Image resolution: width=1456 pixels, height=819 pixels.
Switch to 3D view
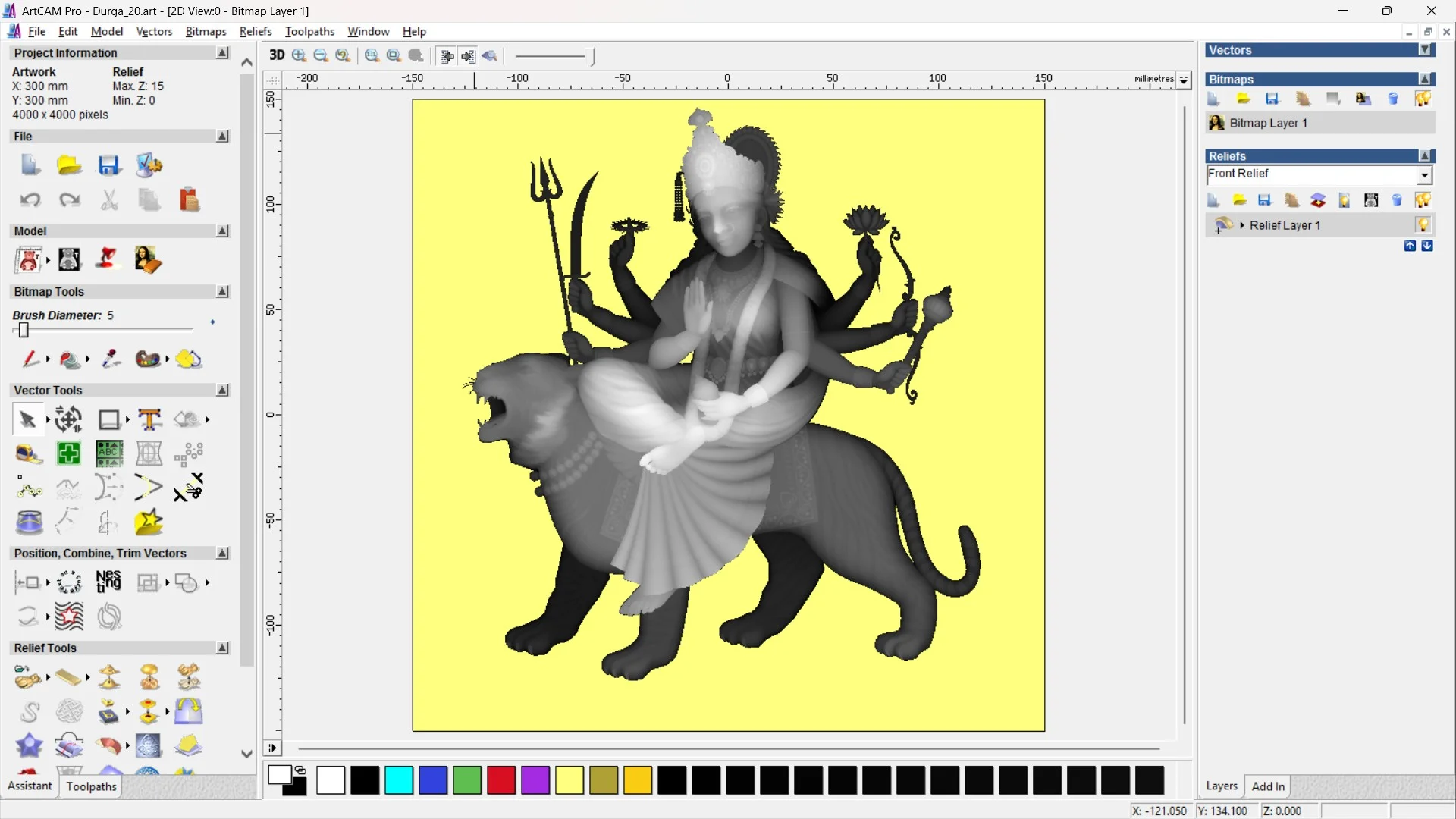[x=276, y=55]
